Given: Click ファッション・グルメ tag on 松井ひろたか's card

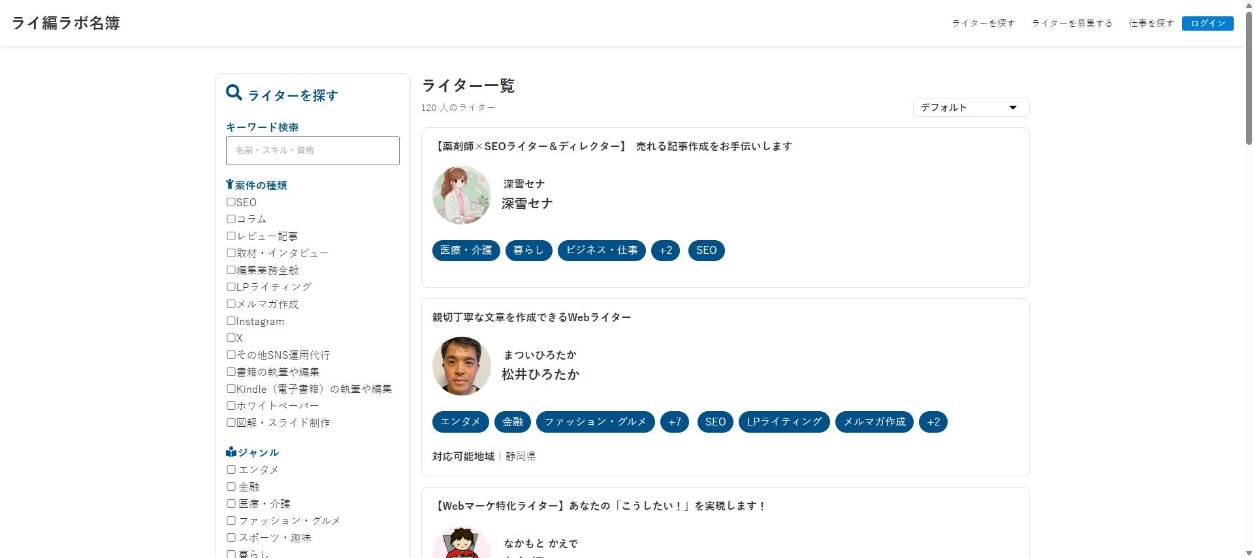Looking at the screenshot, I should pyautogui.click(x=595, y=422).
